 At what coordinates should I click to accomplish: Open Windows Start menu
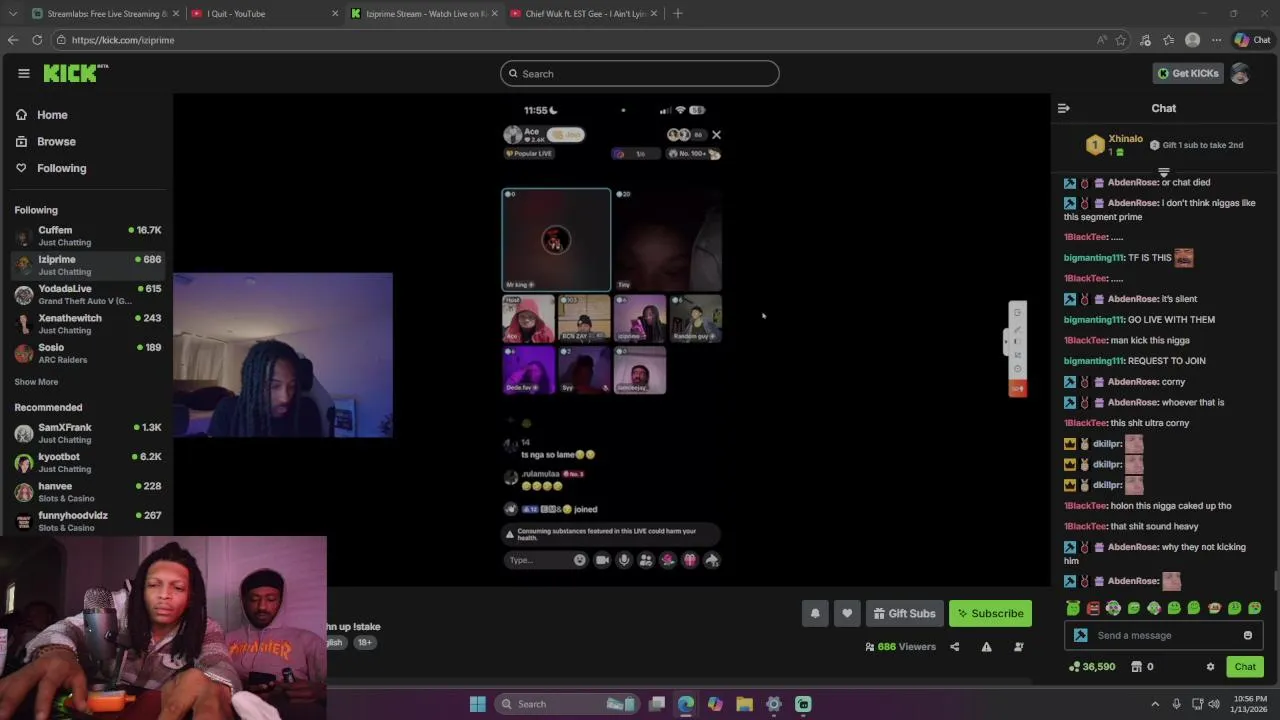[478, 704]
